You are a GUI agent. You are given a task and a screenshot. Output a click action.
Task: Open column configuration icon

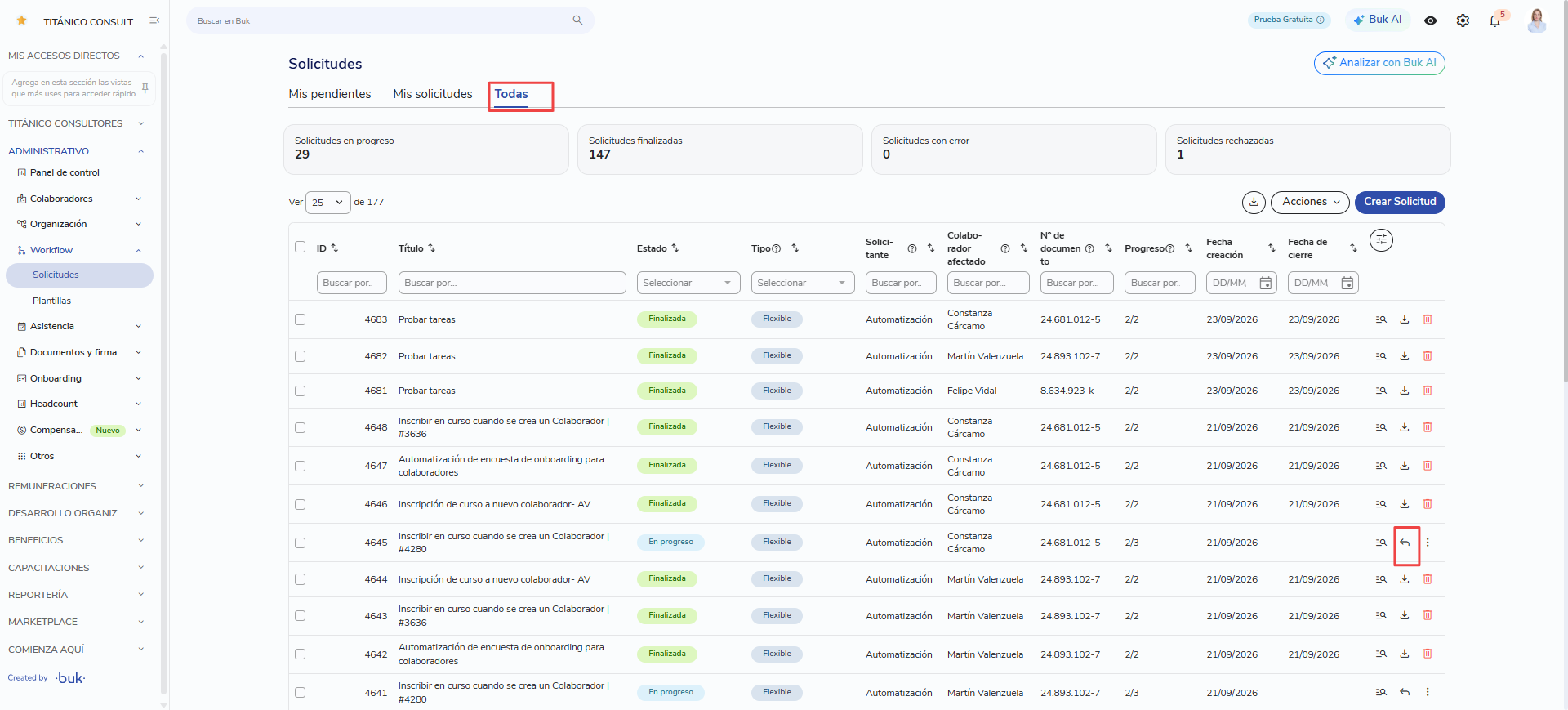pyautogui.click(x=1381, y=240)
